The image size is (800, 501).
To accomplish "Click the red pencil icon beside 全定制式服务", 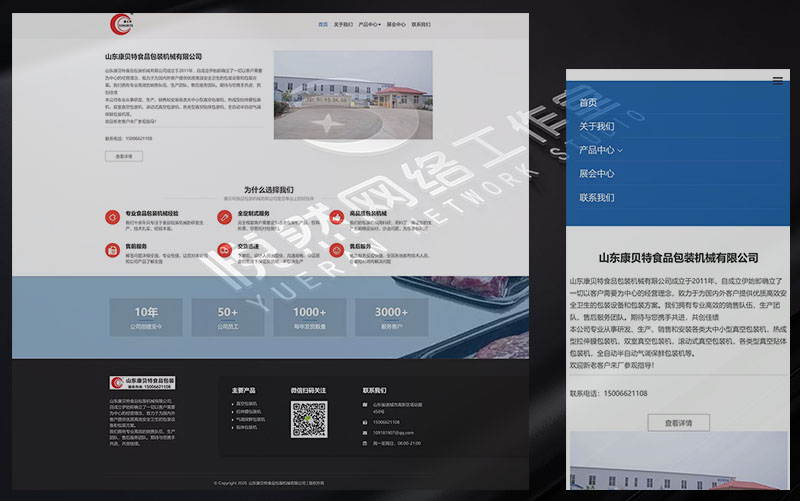I will point(224,217).
